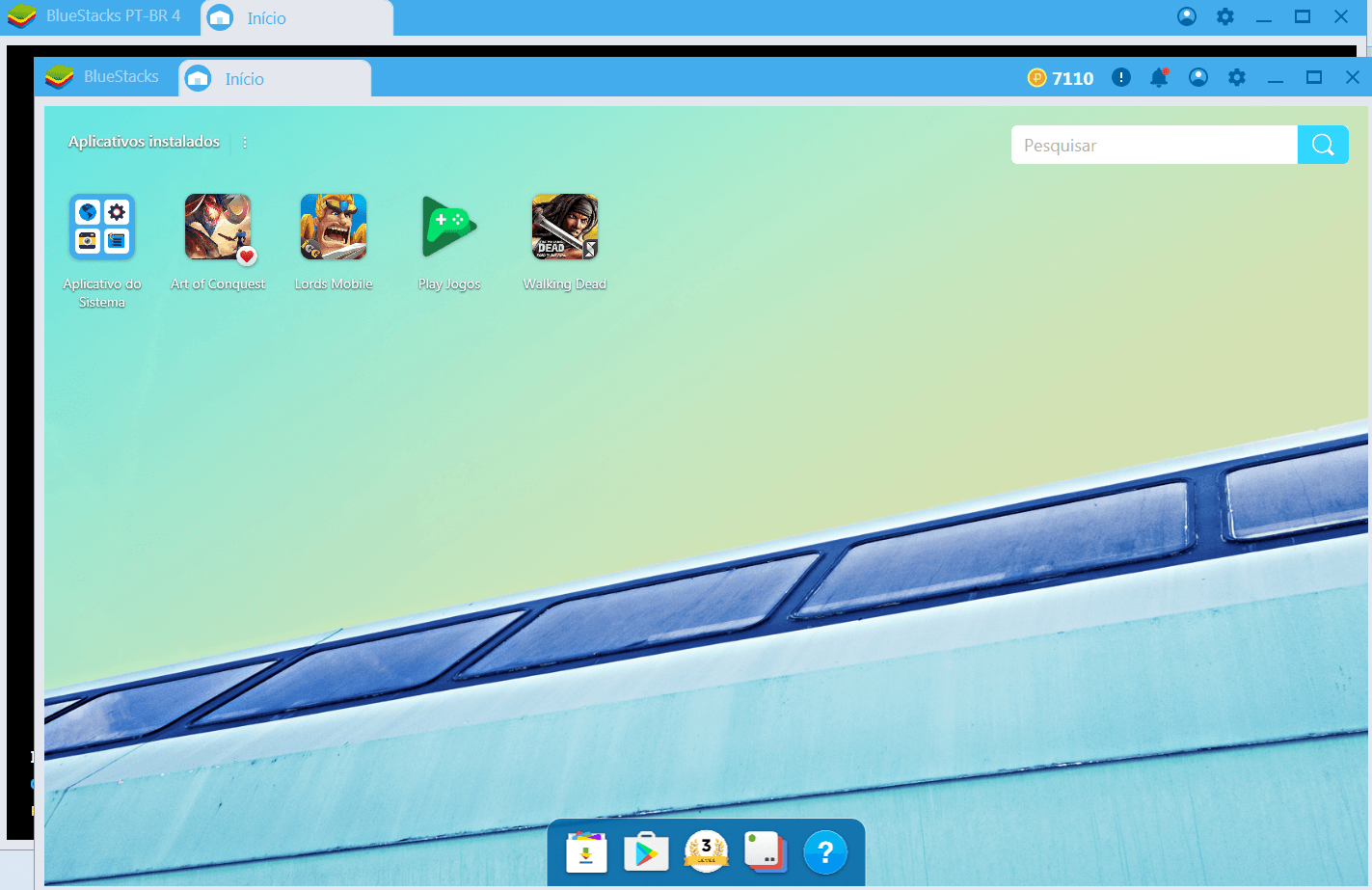The height and width of the screenshot is (890, 1372).
Task: Click BlueStacks PT-BR 4 logo in back window
Action: 21,16
